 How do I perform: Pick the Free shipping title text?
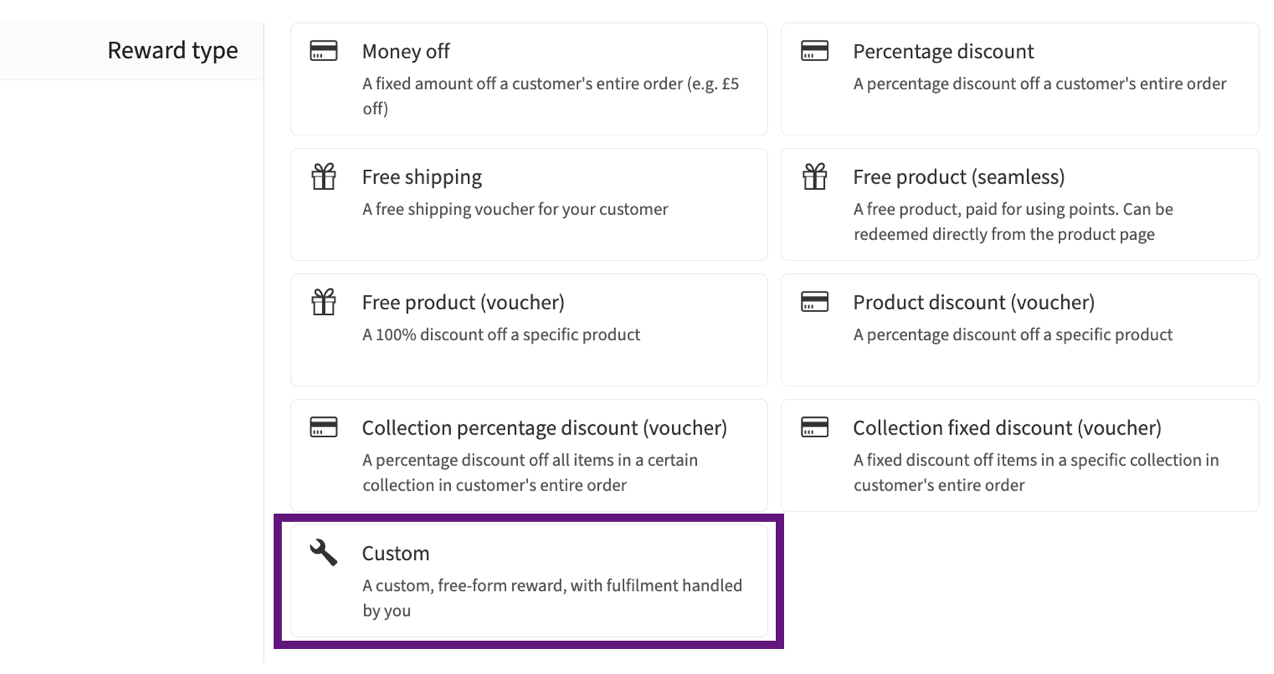pos(422,177)
